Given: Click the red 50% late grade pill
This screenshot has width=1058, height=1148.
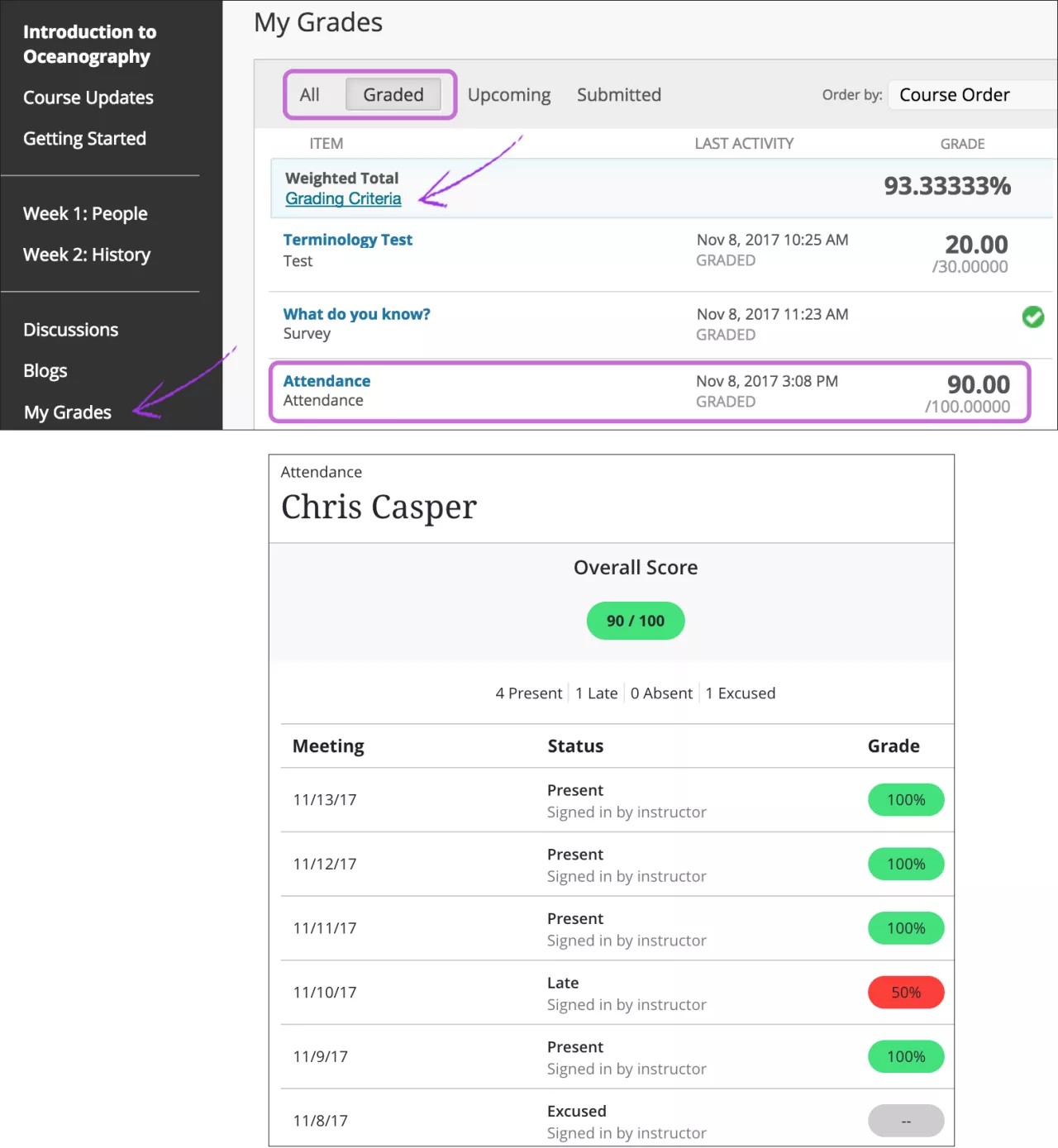Looking at the screenshot, I should 905,993.
